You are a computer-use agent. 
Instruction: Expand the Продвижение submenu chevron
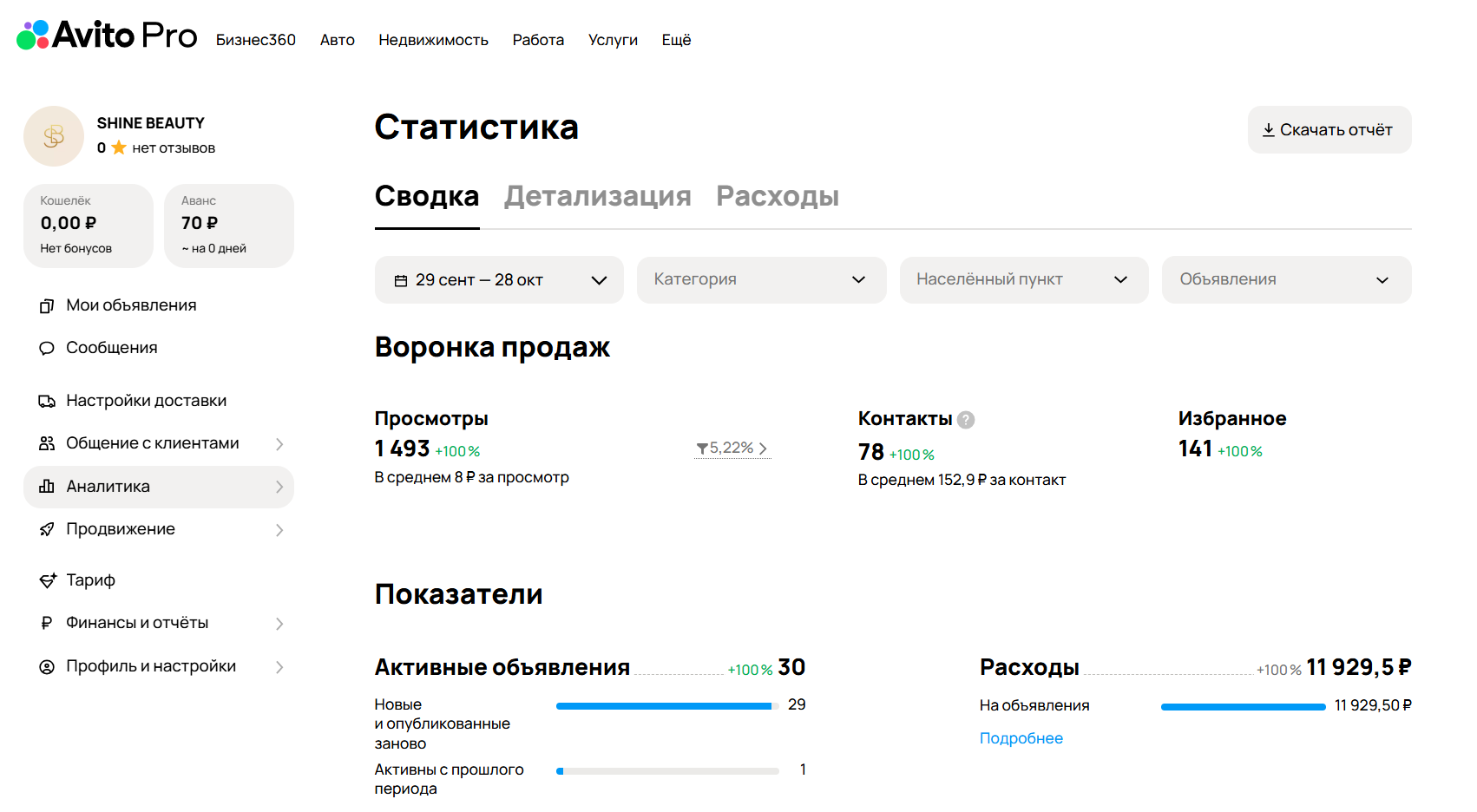[x=279, y=530]
